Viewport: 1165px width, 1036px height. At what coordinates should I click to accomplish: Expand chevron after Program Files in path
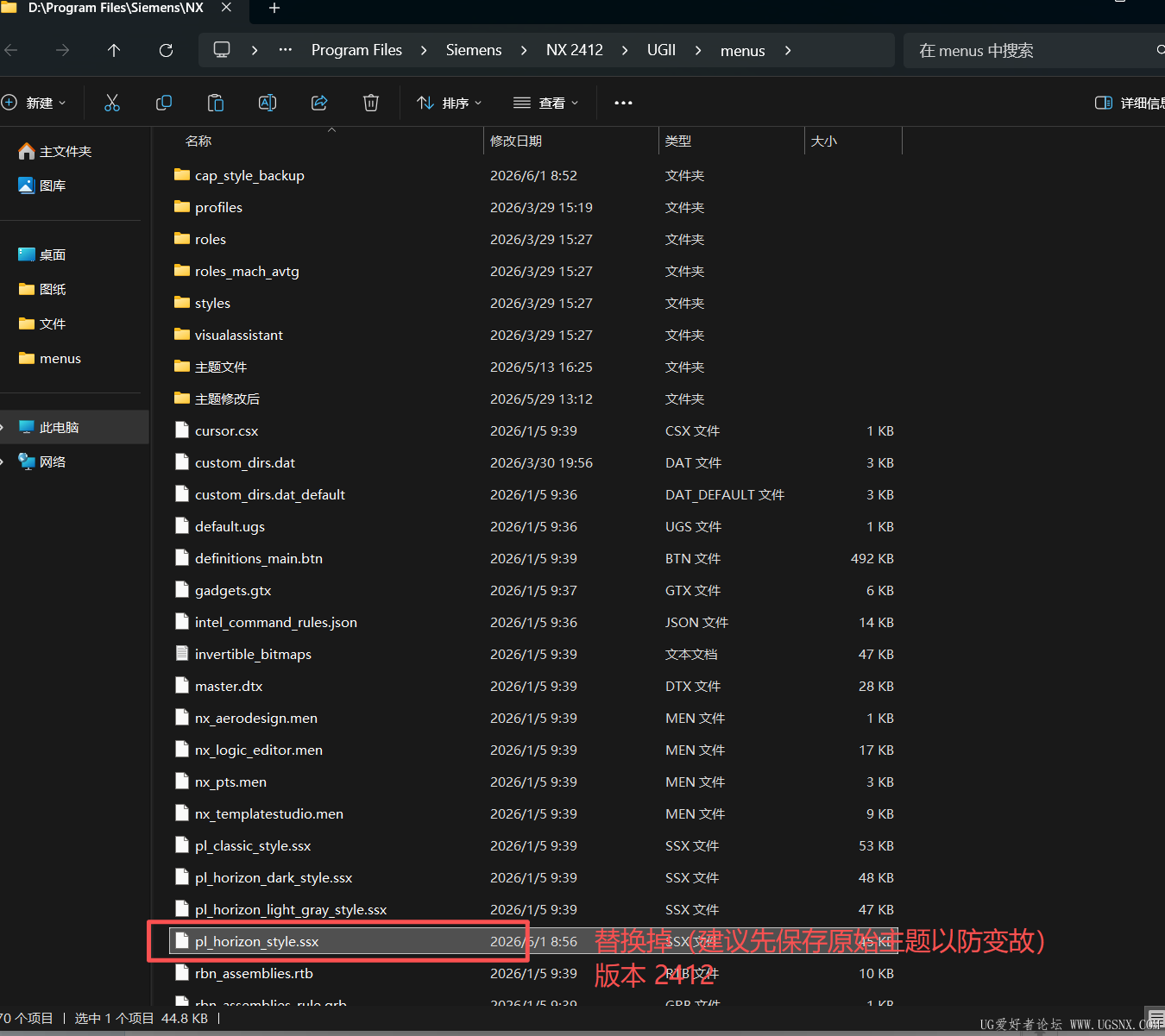pos(424,50)
